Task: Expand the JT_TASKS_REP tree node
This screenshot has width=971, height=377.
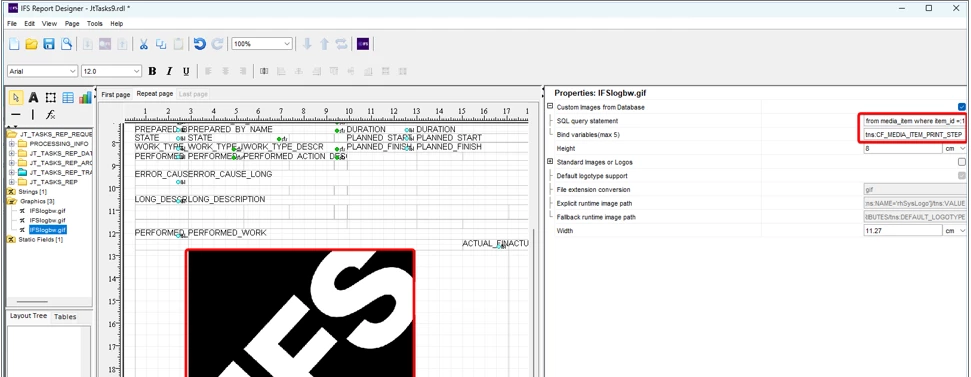Action: tap(11, 182)
